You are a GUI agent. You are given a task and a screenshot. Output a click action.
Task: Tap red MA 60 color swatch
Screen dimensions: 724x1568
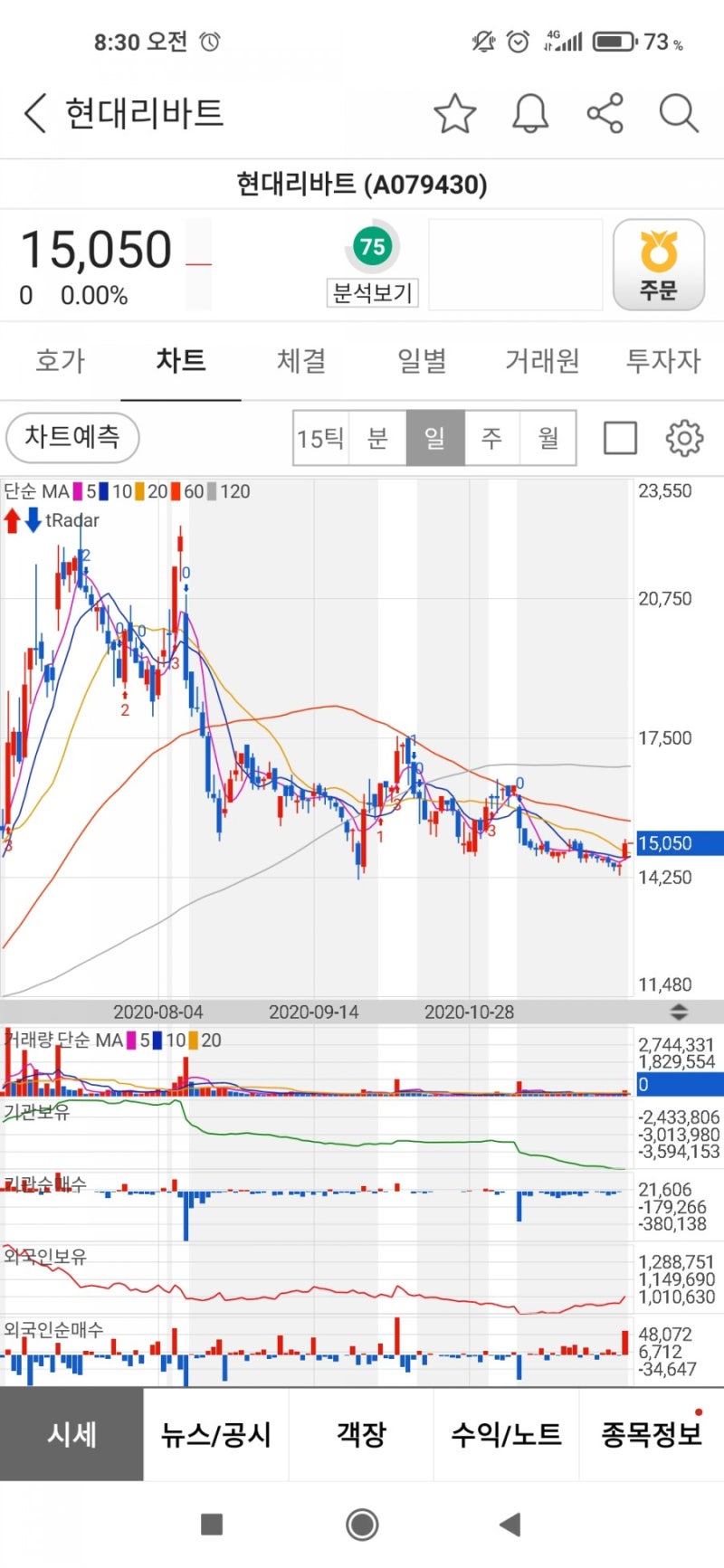[176, 491]
